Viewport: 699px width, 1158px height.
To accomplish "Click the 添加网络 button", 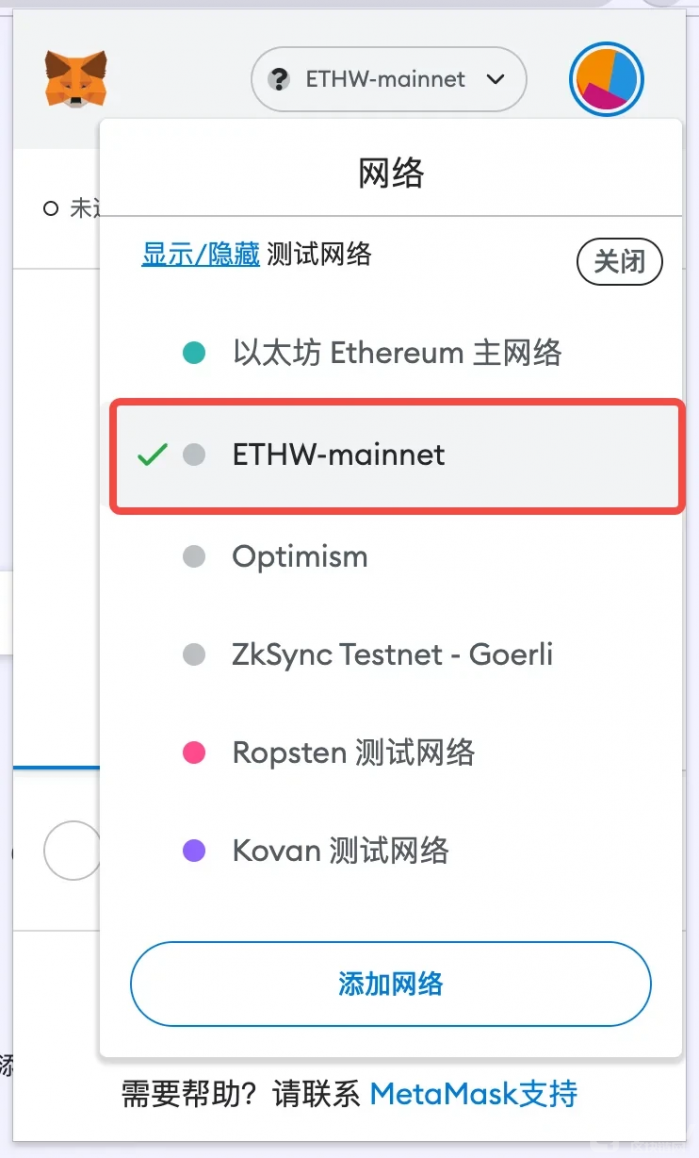I will coord(390,984).
